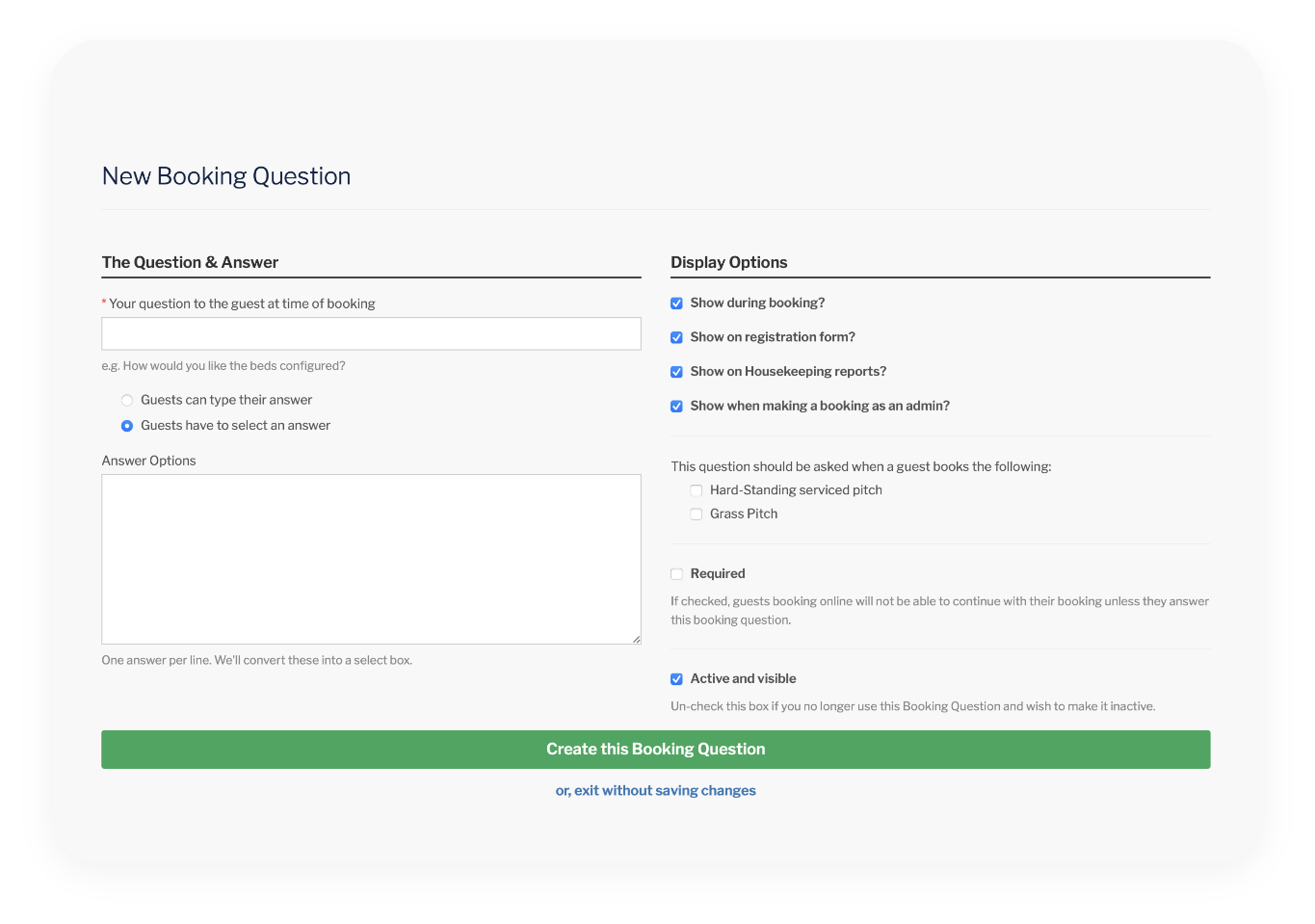Uncheck the 'Show during booking?' checkbox
The image size is (1315, 924).
(676, 304)
